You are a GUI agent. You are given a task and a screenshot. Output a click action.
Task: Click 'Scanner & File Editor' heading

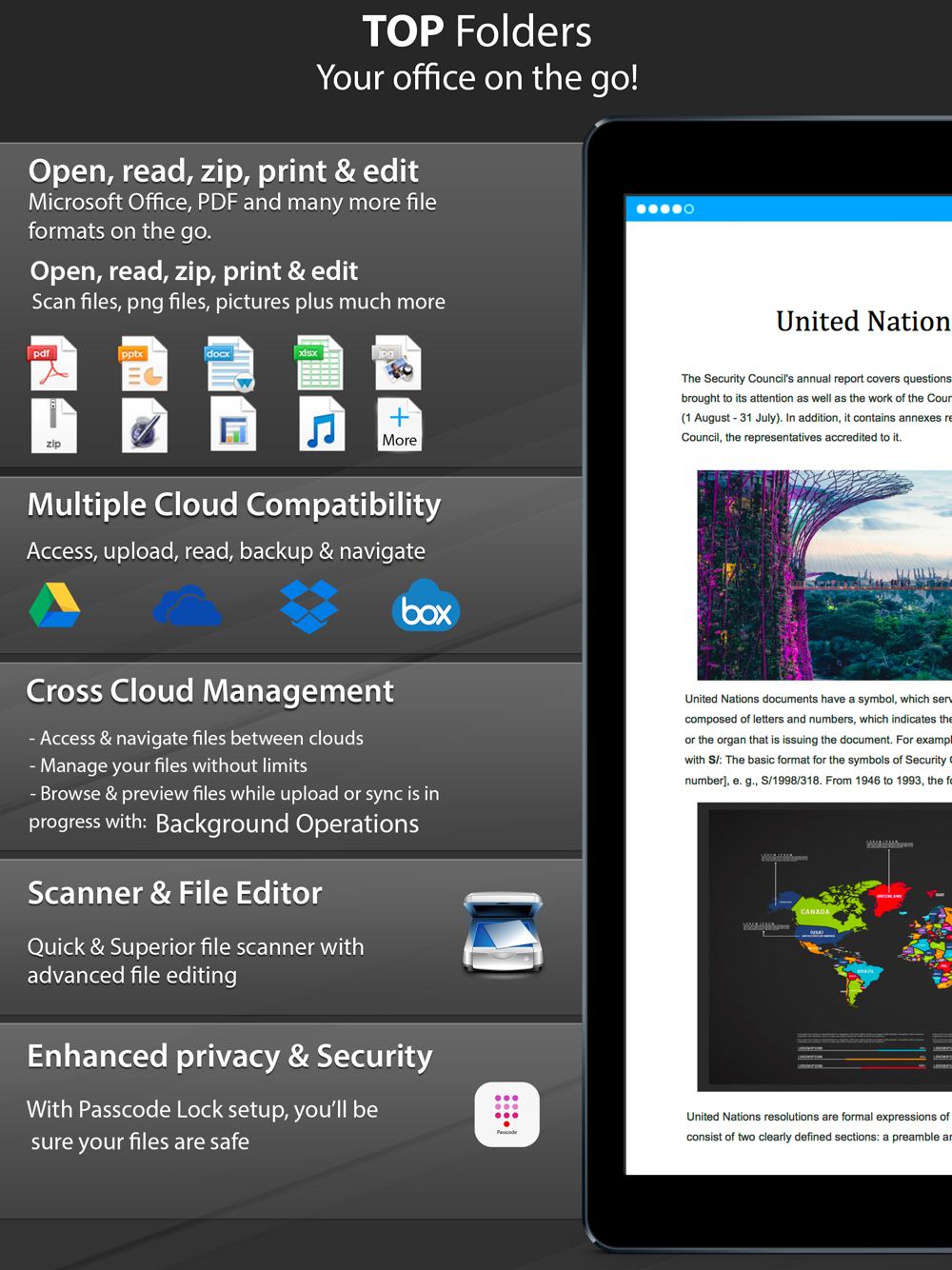click(x=174, y=893)
